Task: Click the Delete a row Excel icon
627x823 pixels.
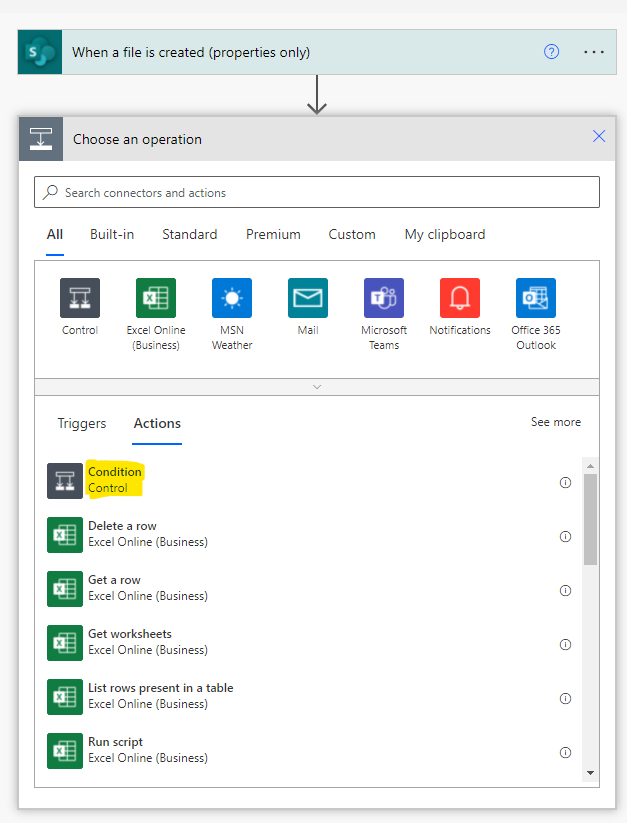Action: (65, 535)
